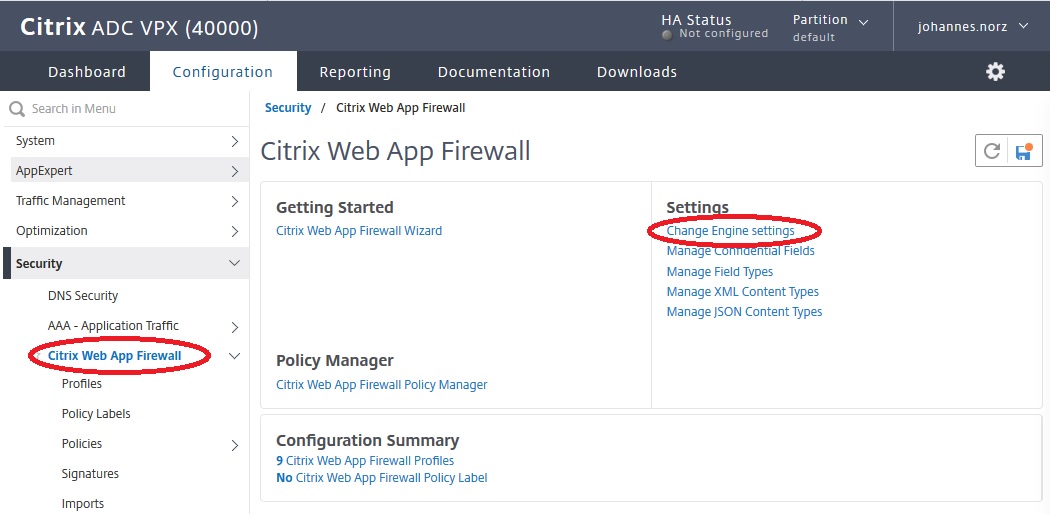Click the magnifier icon in menu search

17,109
